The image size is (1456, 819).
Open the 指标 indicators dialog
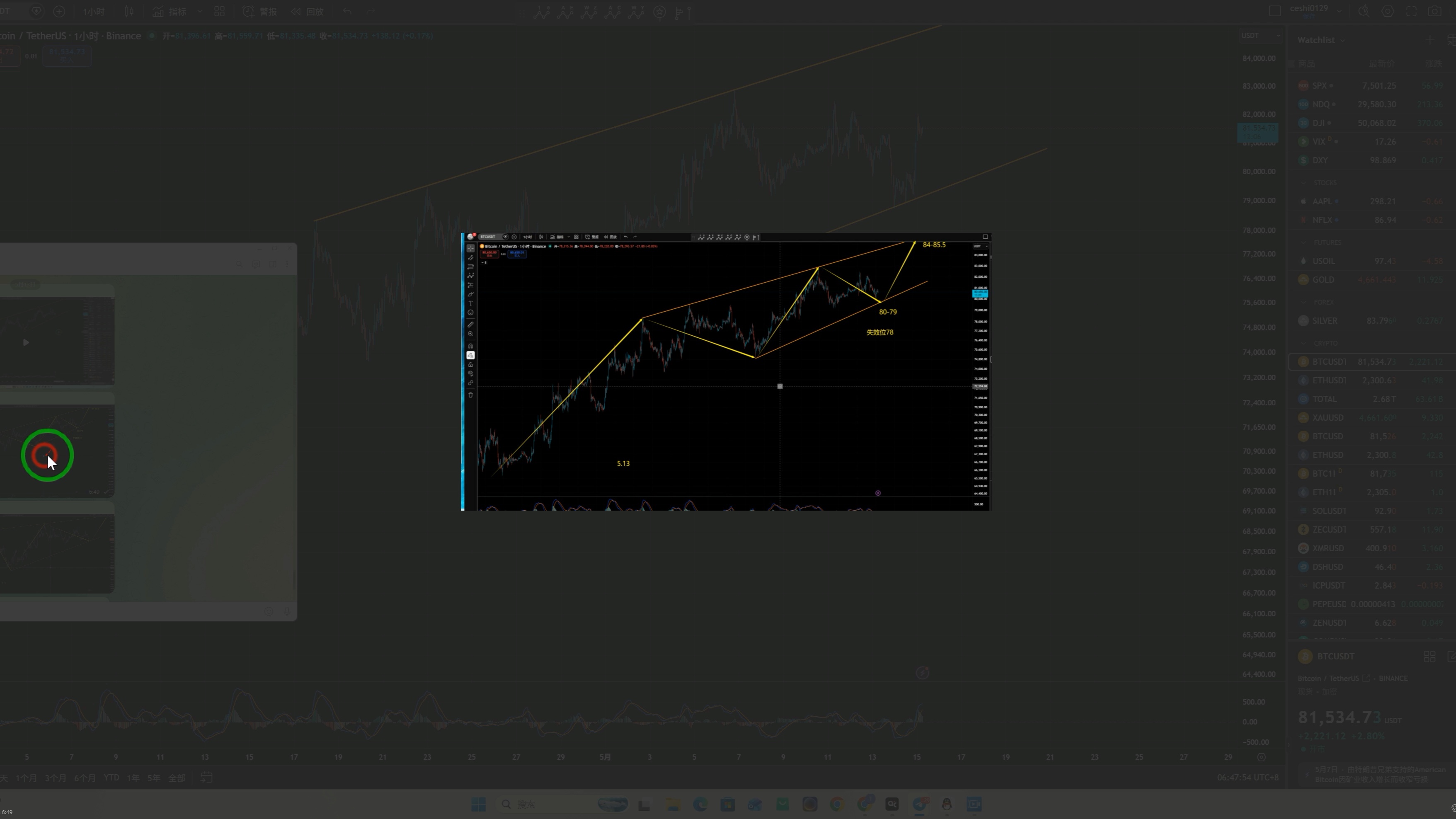tap(170, 11)
